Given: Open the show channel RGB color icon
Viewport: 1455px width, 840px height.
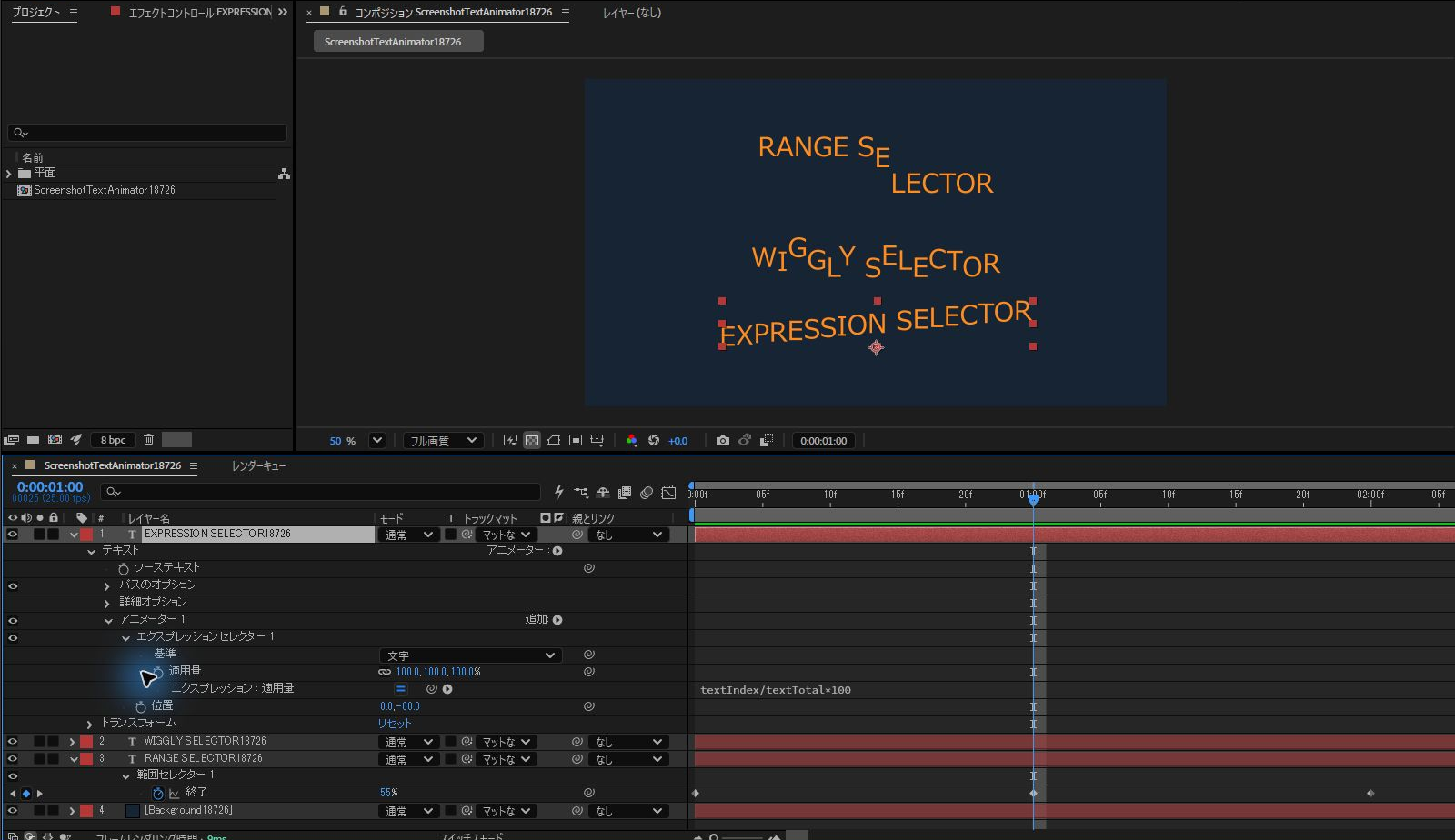Looking at the screenshot, I should tap(632, 441).
